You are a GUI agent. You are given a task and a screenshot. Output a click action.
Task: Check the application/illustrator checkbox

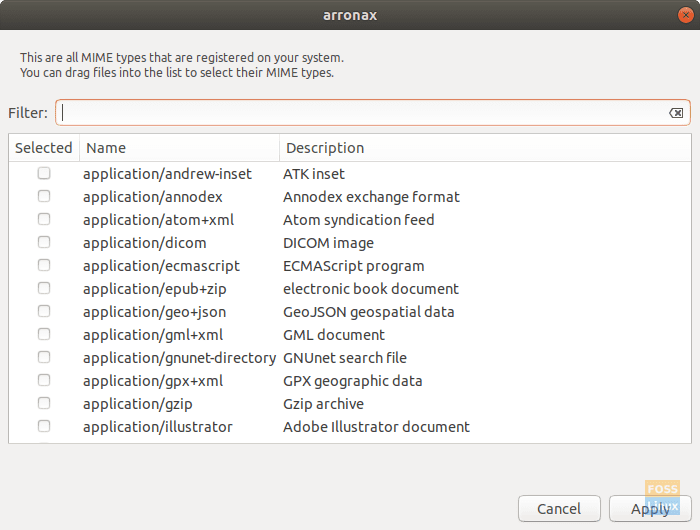44,427
